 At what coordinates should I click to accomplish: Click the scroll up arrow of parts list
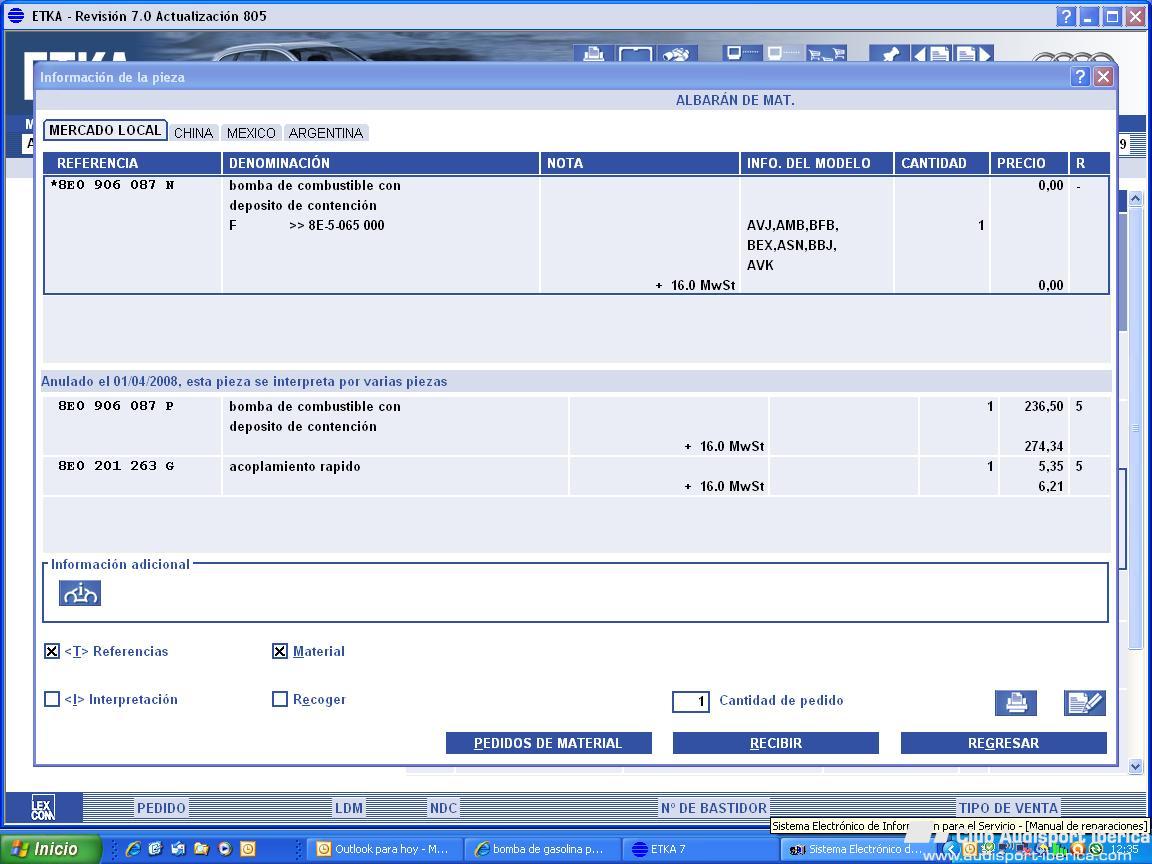tap(1135, 198)
